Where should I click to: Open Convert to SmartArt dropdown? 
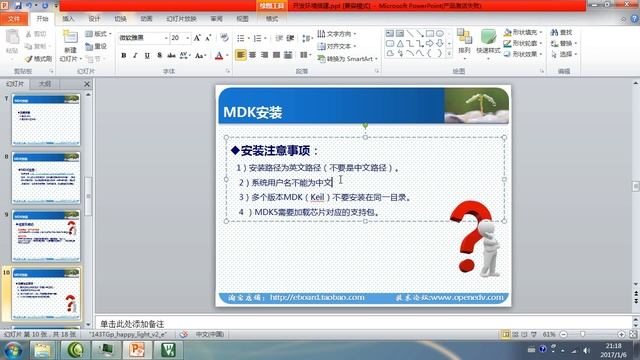(348, 59)
